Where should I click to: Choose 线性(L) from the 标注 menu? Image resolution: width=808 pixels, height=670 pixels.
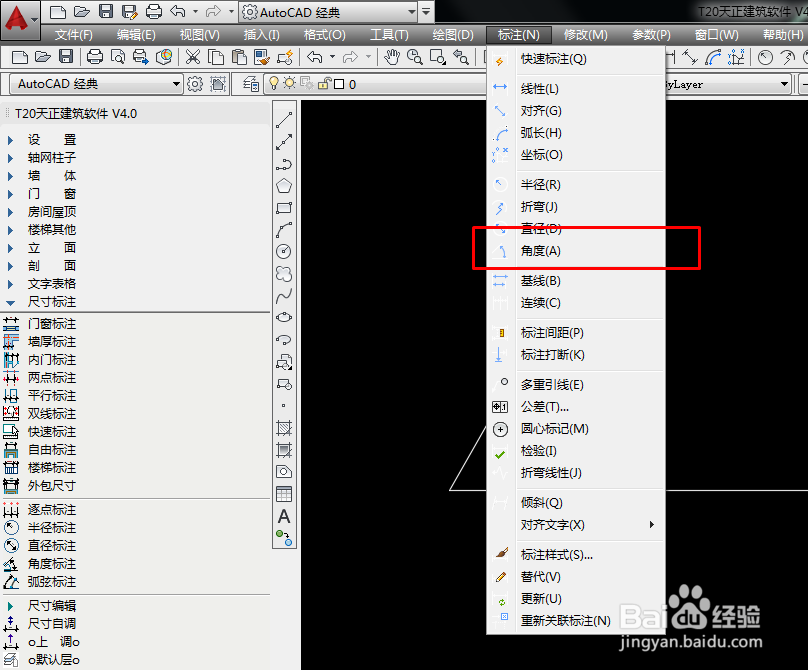click(576, 89)
